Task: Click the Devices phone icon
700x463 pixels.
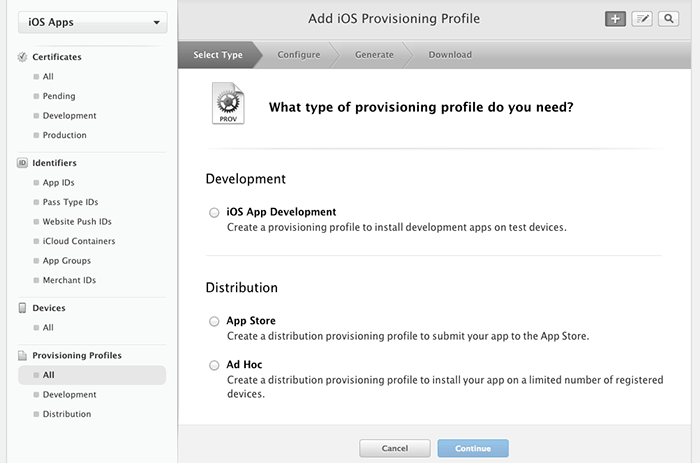Action: click(23, 308)
